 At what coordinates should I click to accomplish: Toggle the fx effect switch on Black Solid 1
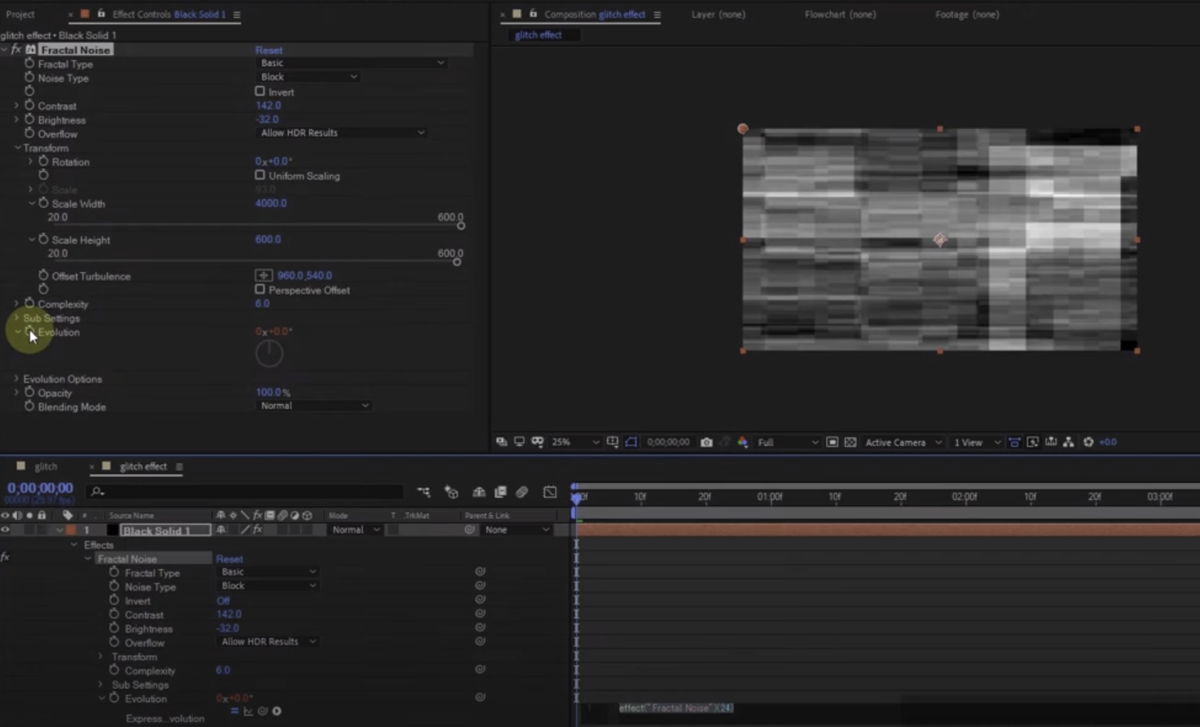(x=257, y=530)
